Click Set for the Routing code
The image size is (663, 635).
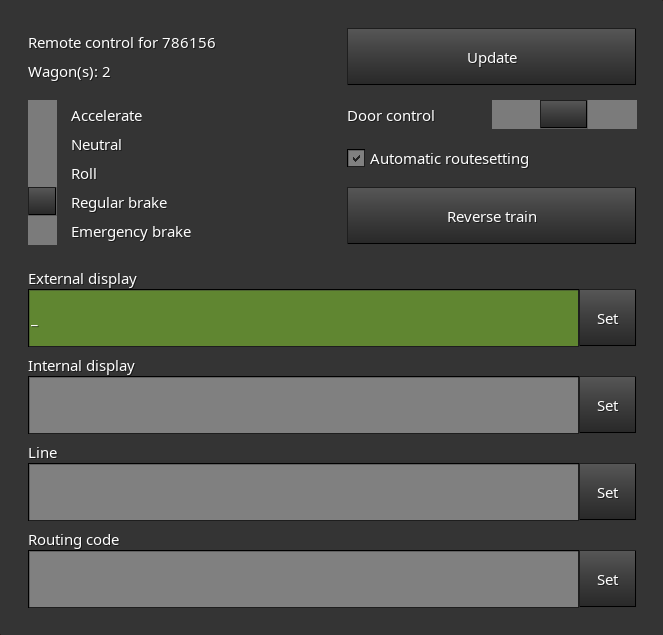click(607, 580)
